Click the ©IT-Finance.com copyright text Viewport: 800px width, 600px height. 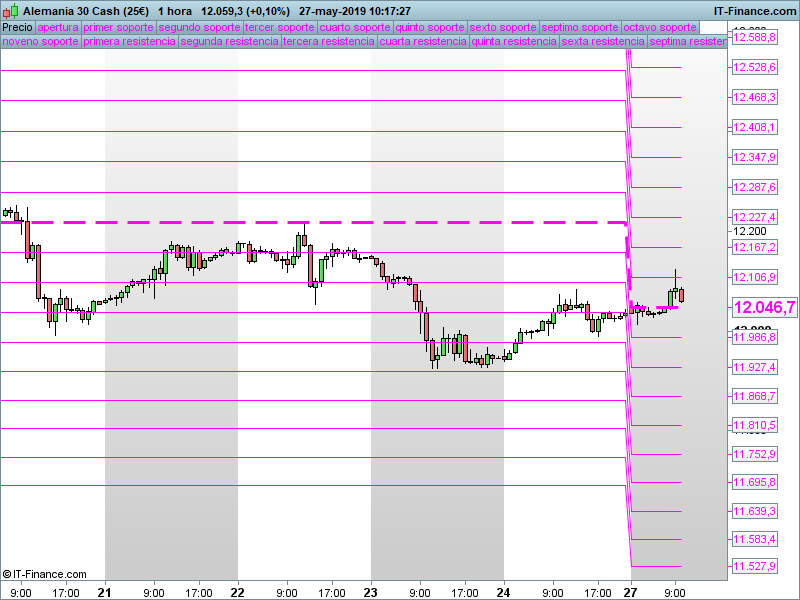click(44, 574)
